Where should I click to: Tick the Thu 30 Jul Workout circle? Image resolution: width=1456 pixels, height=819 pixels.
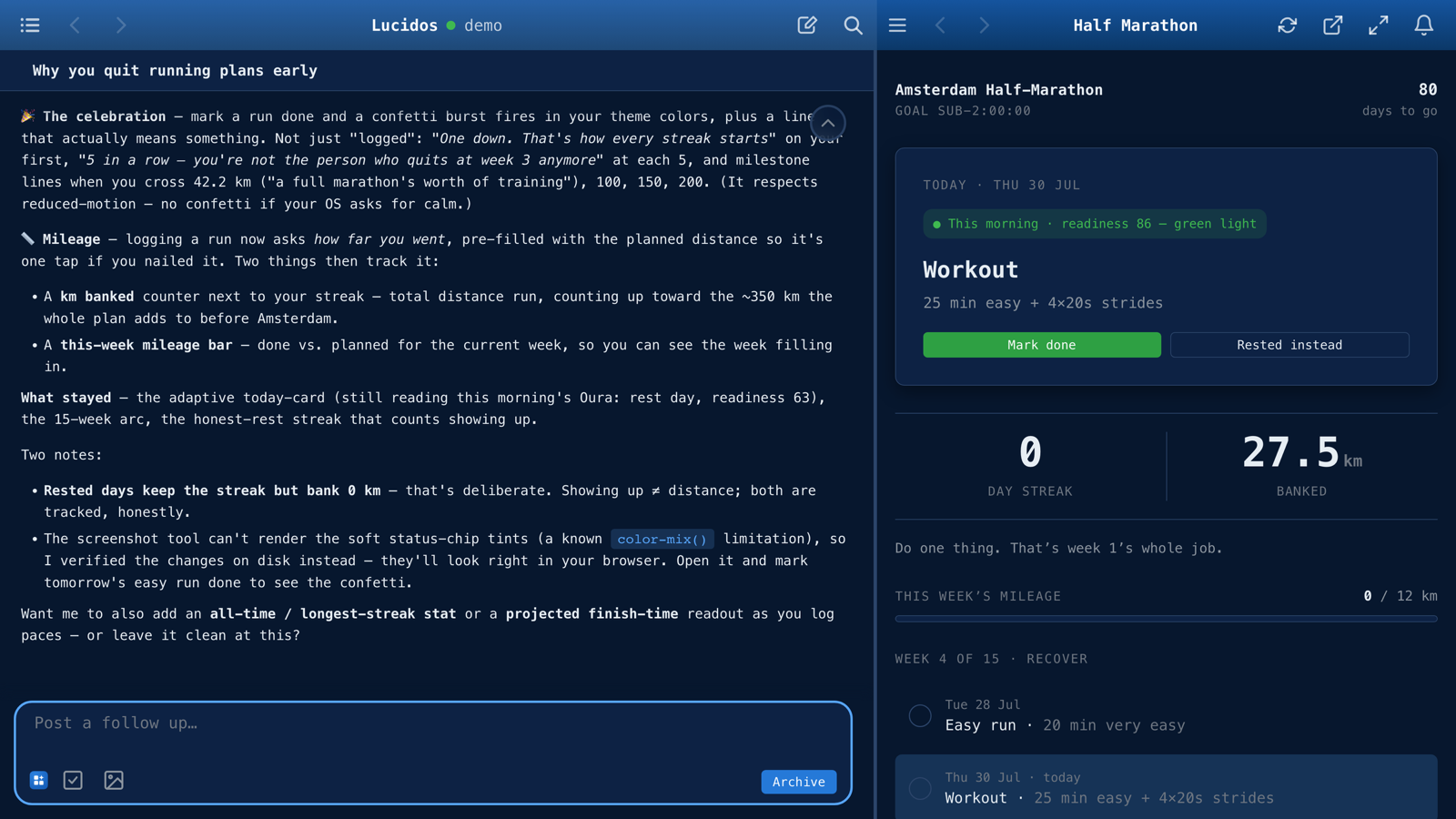[920, 788]
